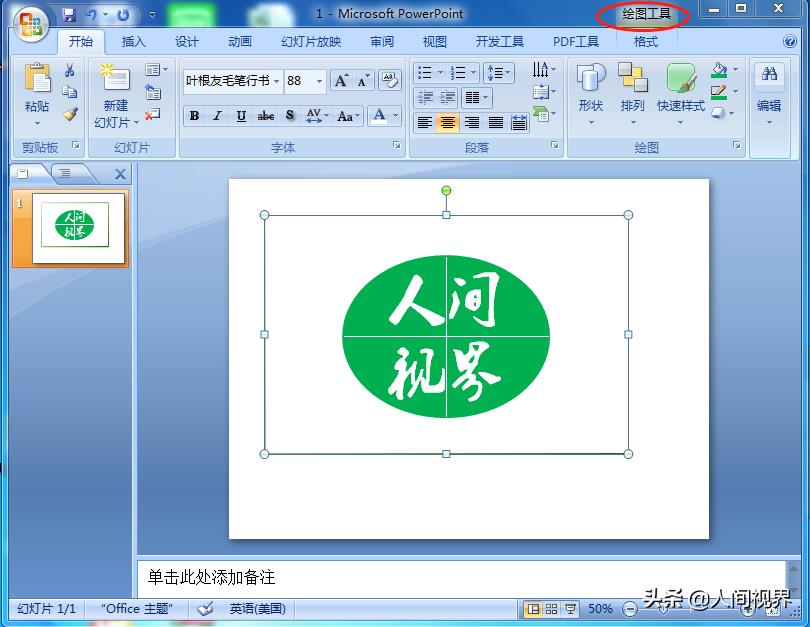Toggle Italic text formatting
Screen dimensions: 810x627
(x=217, y=116)
